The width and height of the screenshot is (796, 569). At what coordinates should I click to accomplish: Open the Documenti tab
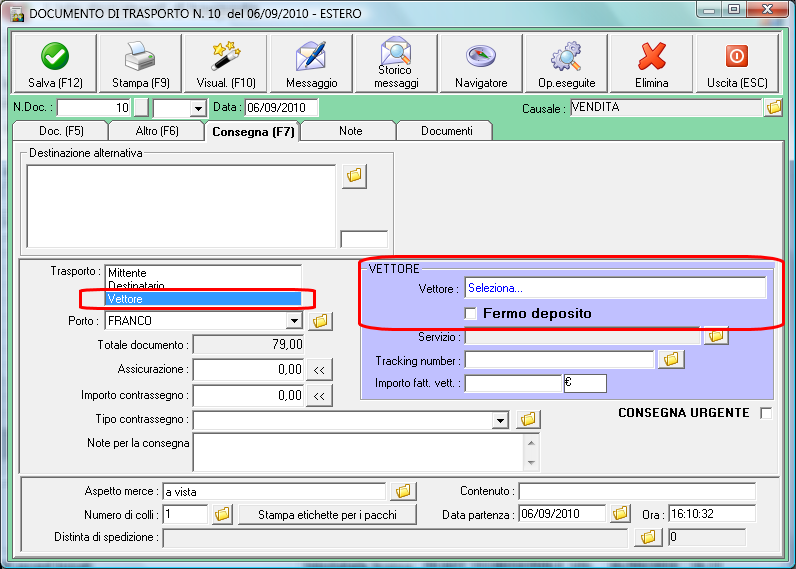pyautogui.click(x=446, y=131)
